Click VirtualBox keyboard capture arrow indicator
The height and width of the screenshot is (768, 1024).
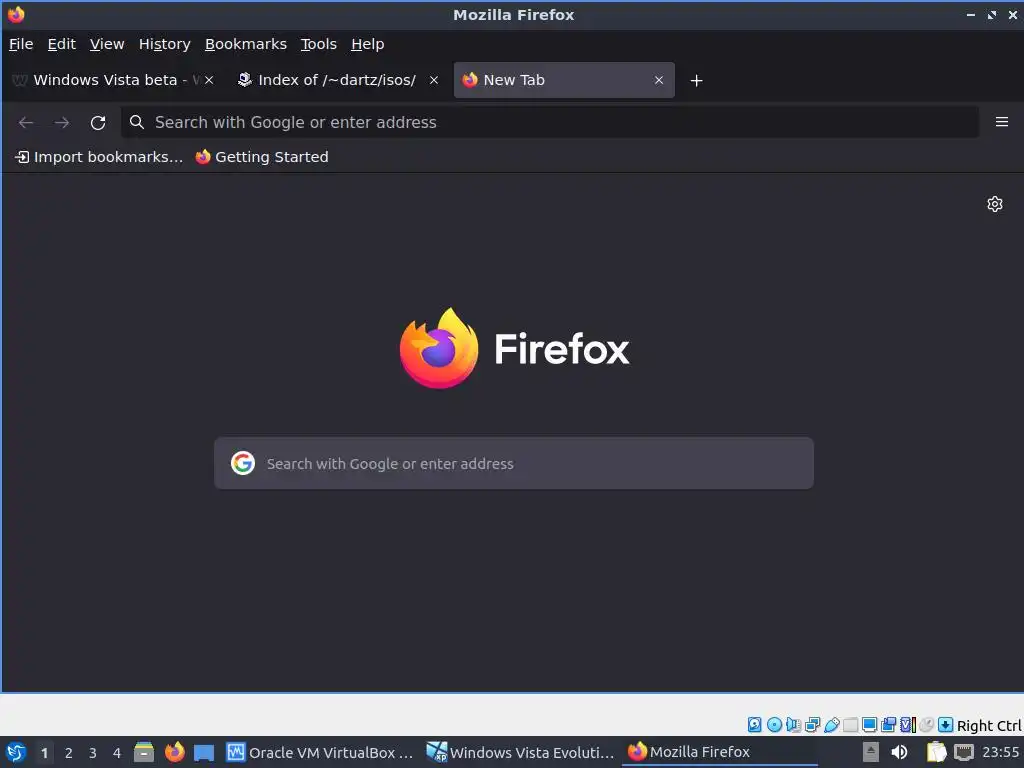click(945, 724)
